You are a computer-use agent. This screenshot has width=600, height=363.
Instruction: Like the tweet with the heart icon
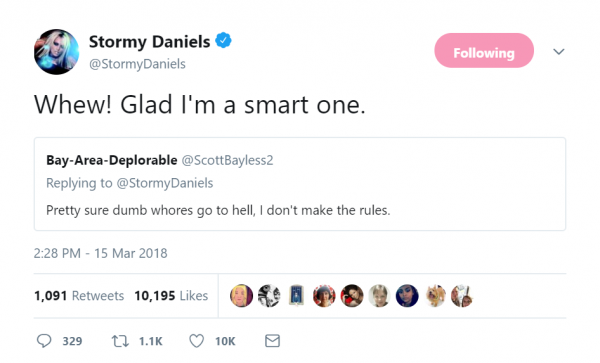197,341
